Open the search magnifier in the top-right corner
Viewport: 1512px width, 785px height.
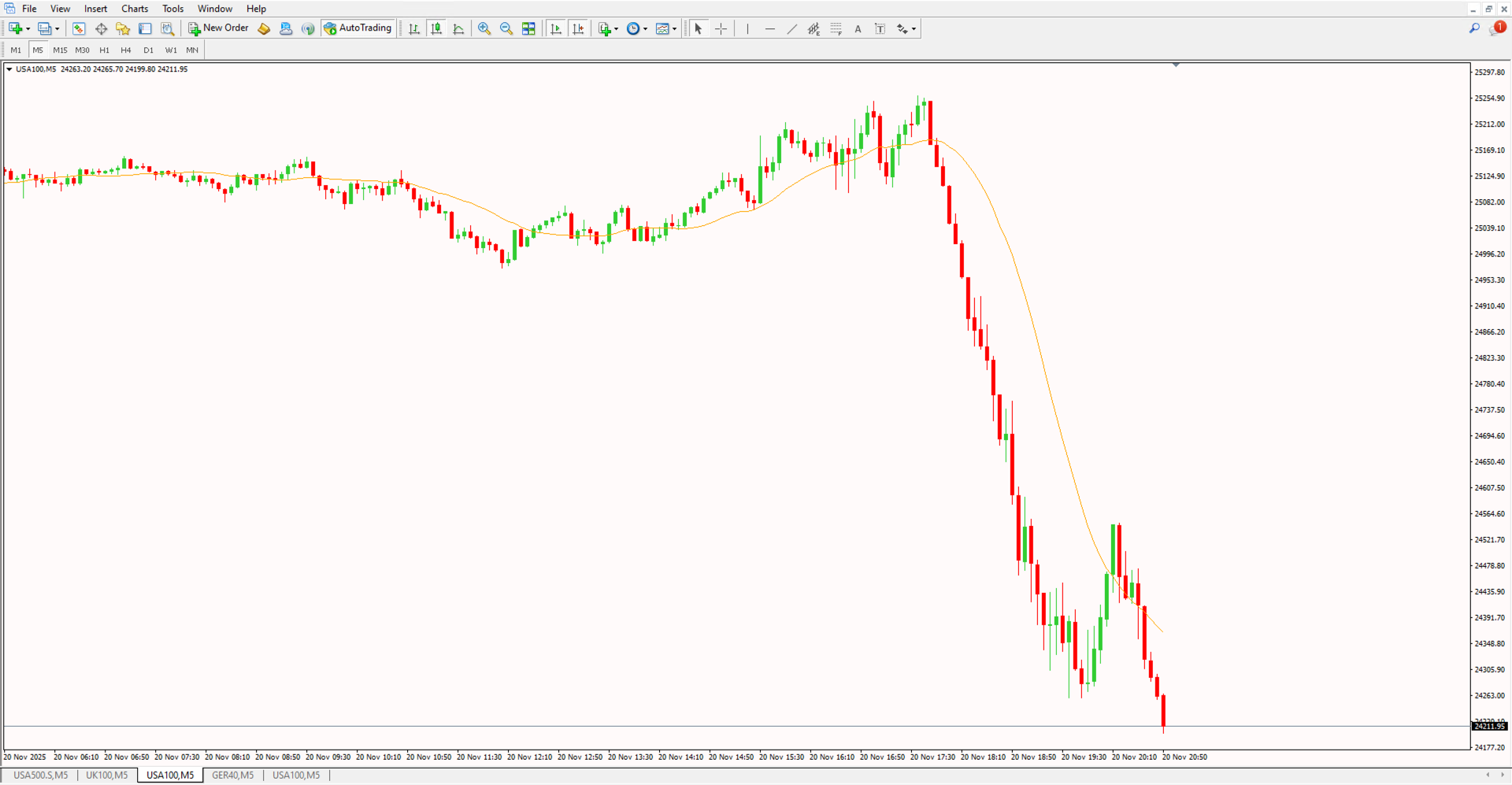click(x=1475, y=28)
